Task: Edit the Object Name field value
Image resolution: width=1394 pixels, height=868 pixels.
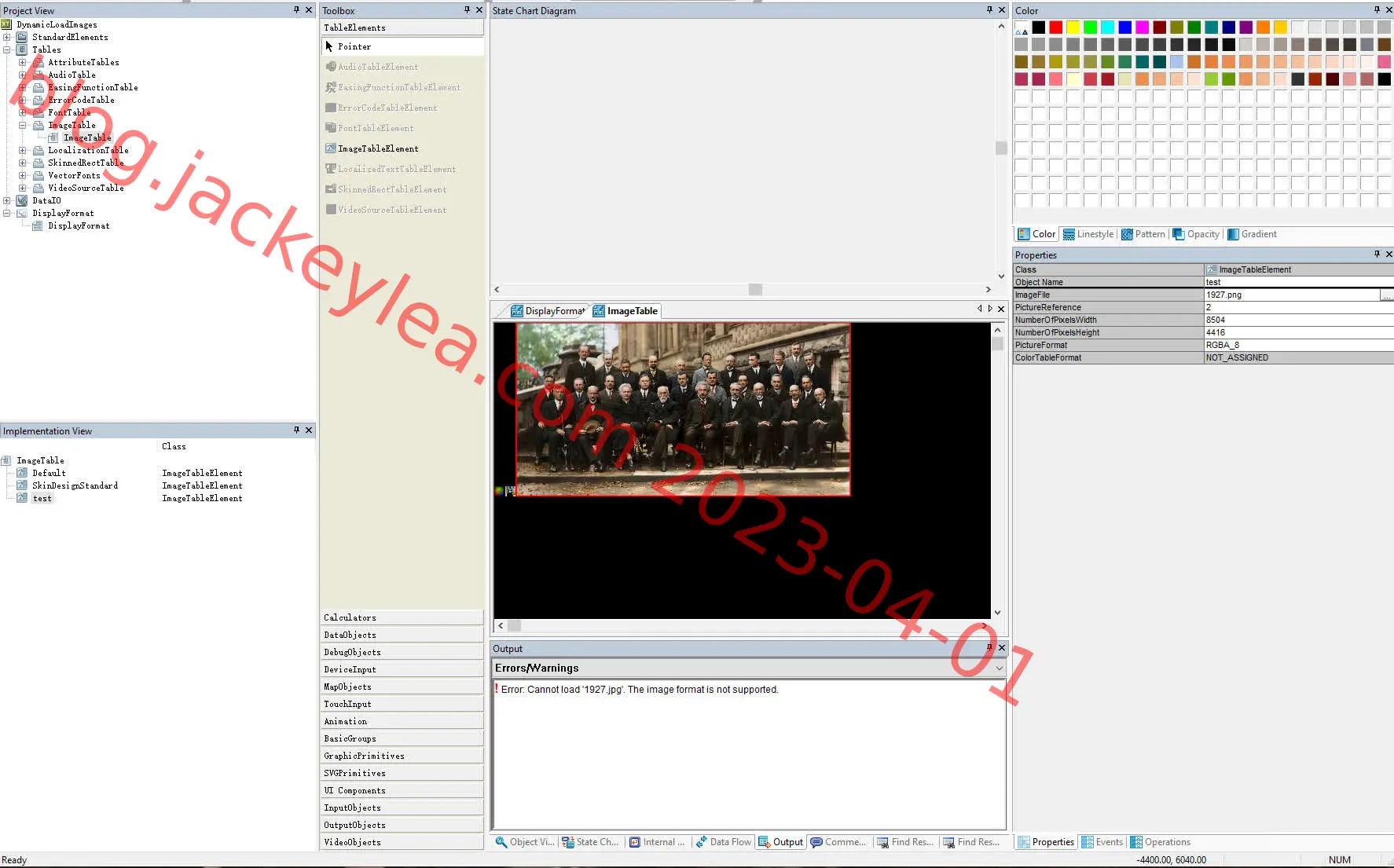Action: pos(1298,282)
